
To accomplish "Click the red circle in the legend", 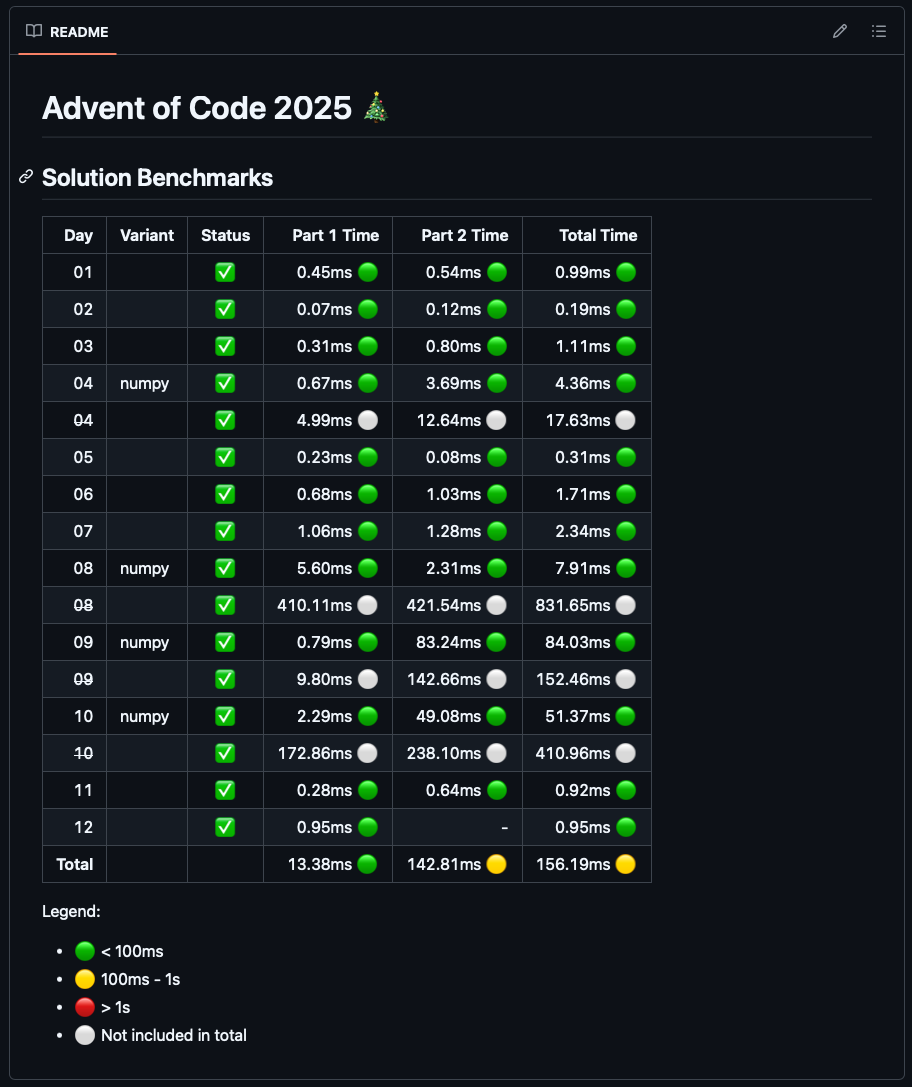I will pos(85,1007).
